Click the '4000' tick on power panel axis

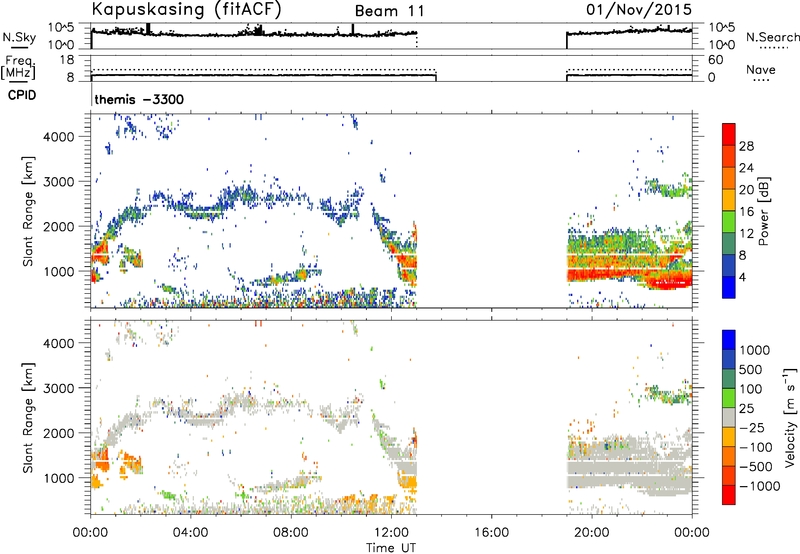tap(58, 137)
